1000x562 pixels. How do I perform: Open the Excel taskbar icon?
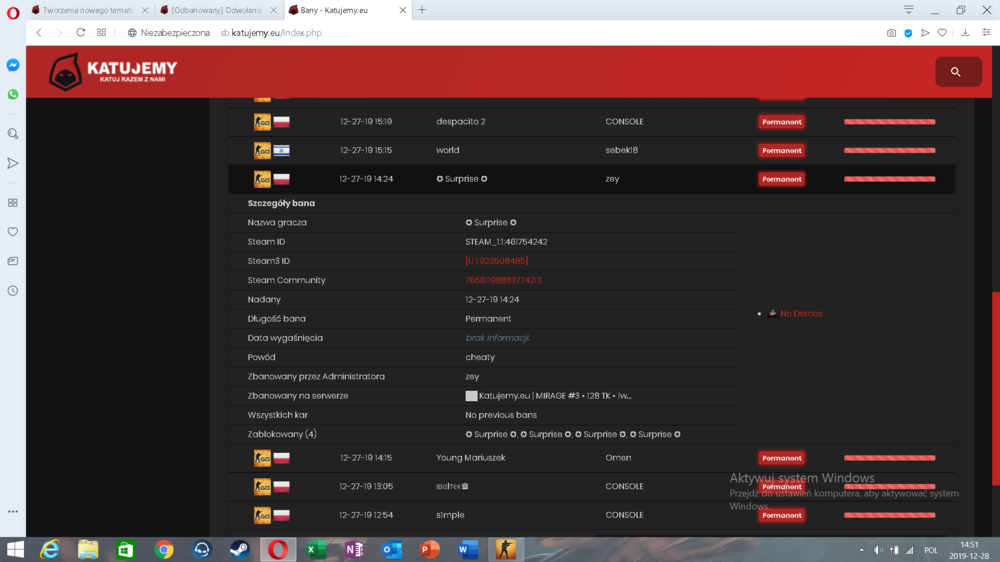click(315, 549)
